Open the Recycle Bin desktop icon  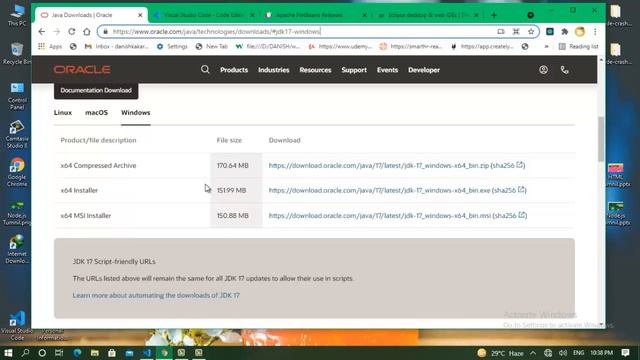[17, 53]
